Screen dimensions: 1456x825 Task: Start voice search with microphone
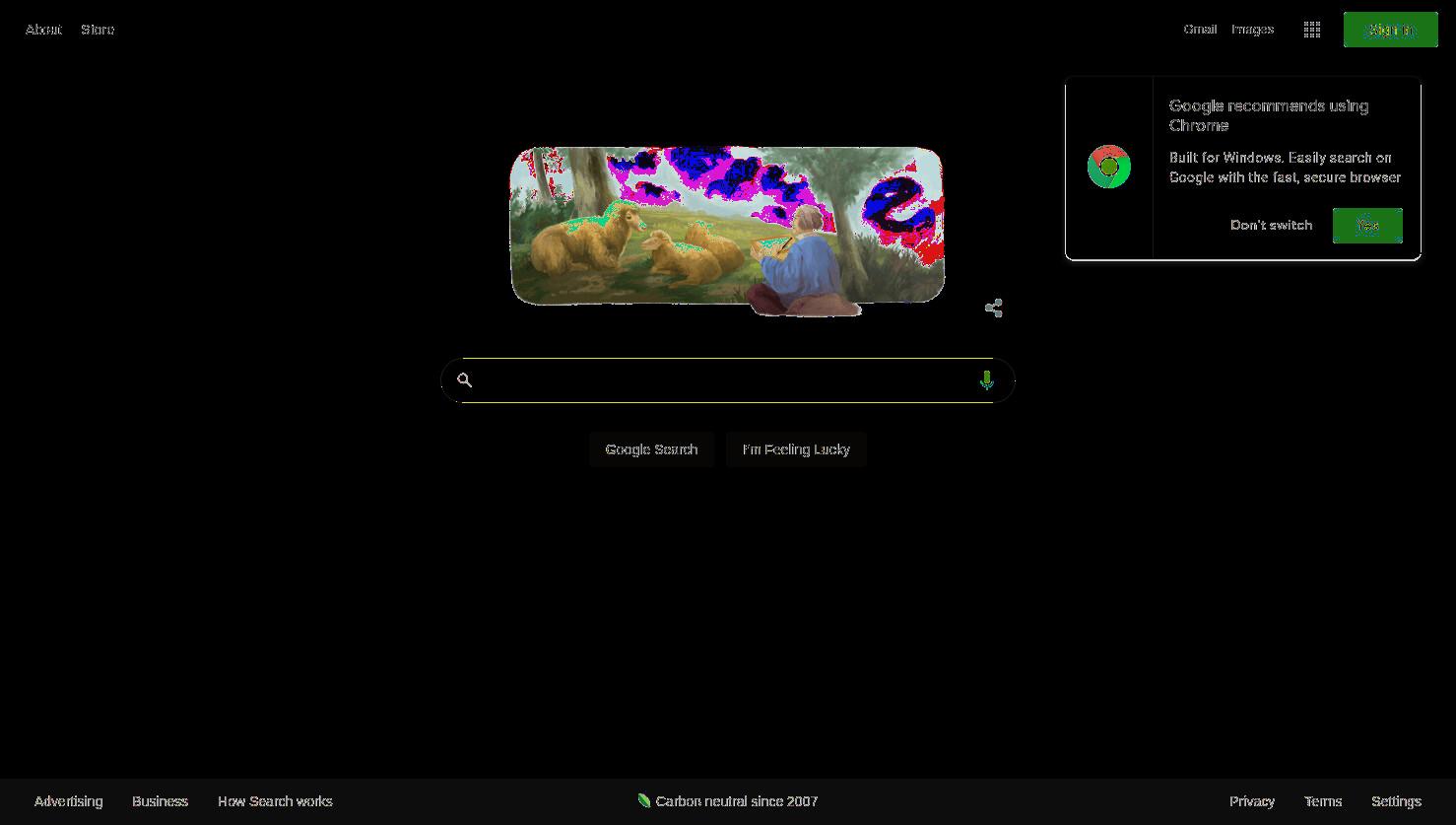click(986, 380)
